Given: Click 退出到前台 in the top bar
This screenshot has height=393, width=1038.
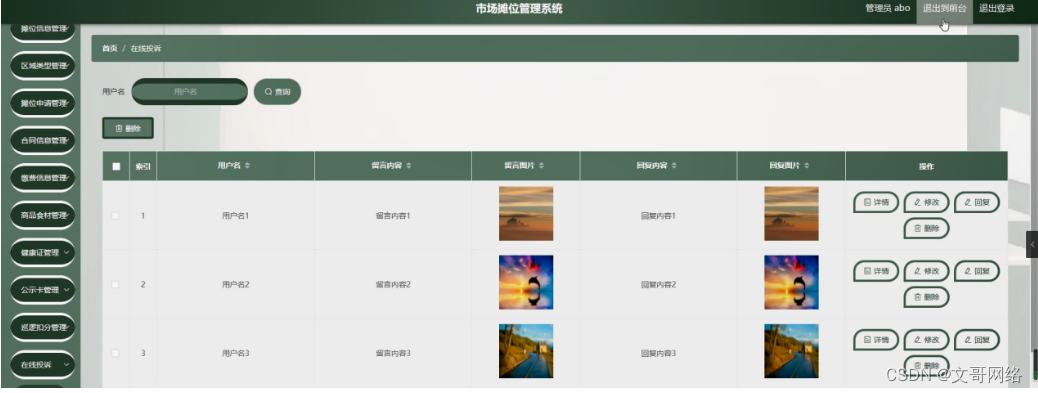Looking at the screenshot, I should [x=945, y=9].
